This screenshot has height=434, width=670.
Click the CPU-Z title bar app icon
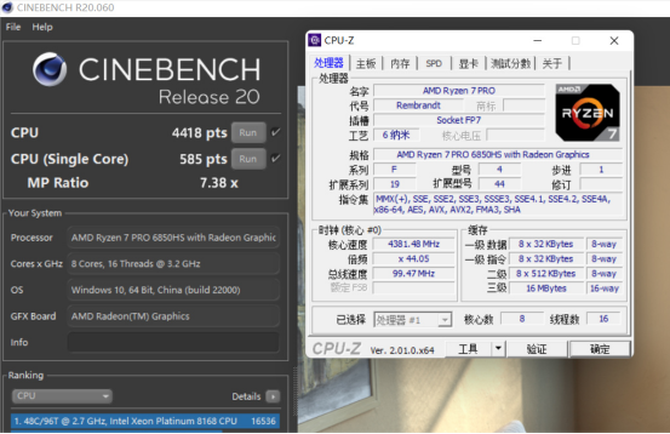(315, 40)
